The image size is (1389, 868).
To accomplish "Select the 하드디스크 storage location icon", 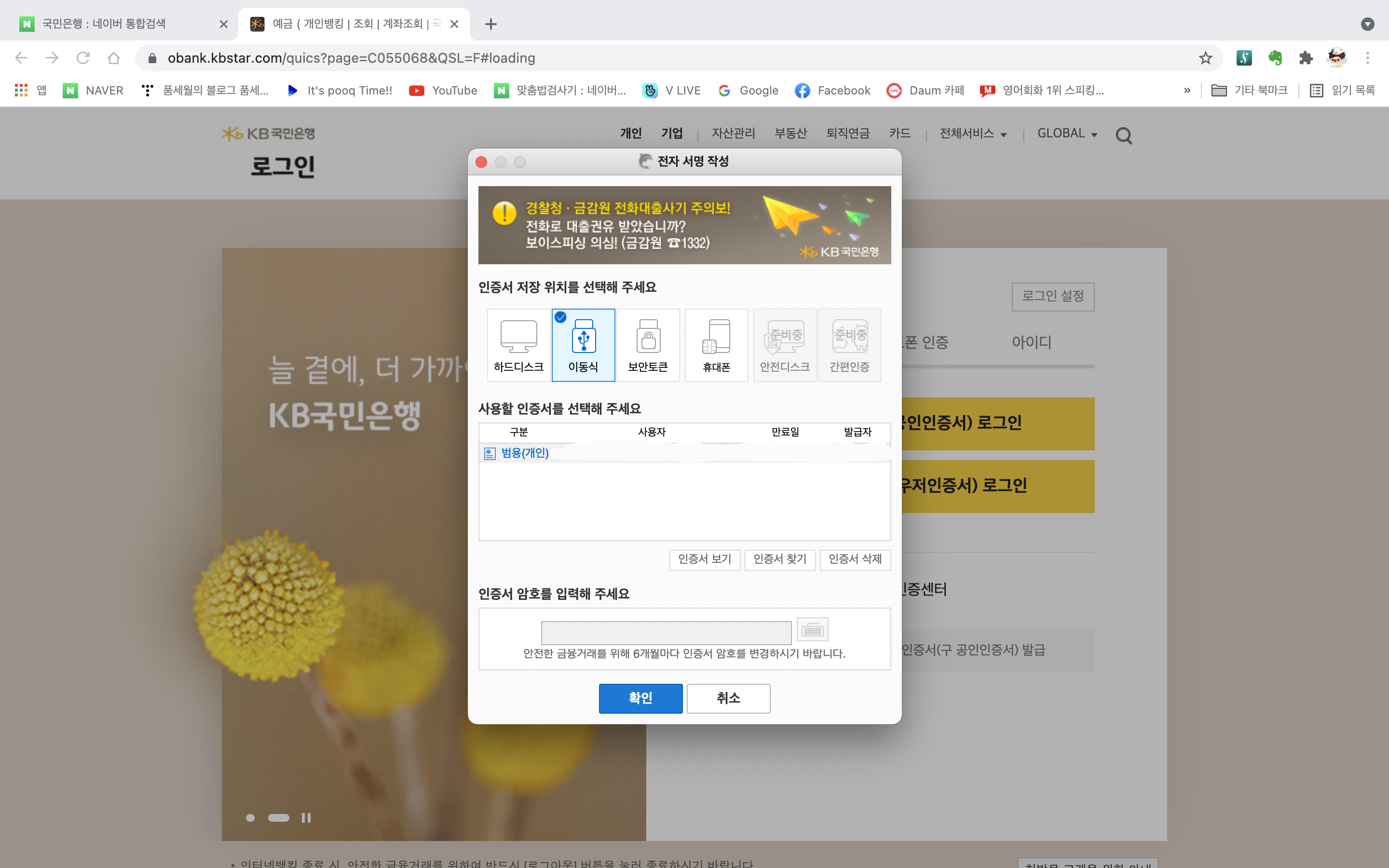I will coord(518,345).
